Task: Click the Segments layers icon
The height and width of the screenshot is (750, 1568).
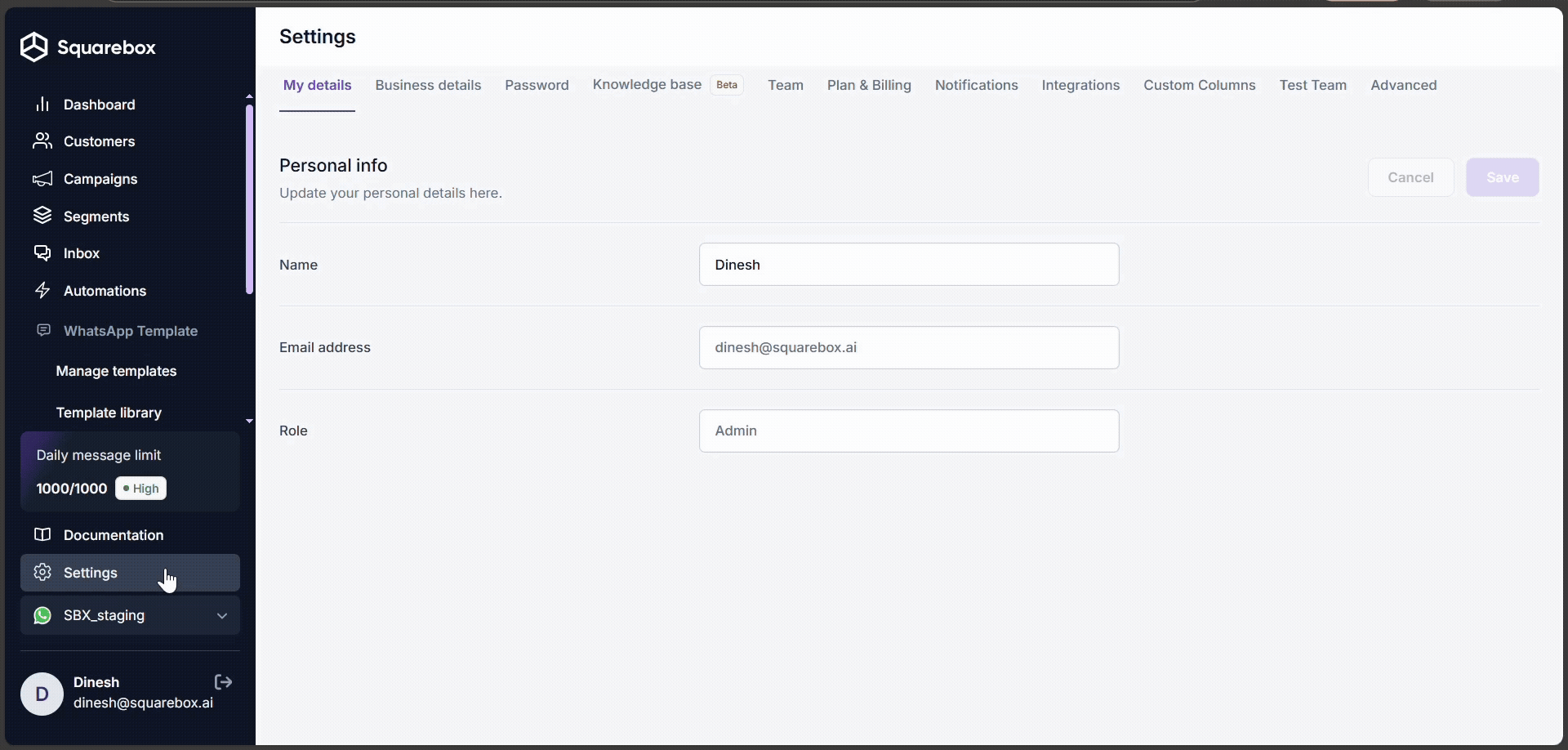Action: point(42,216)
